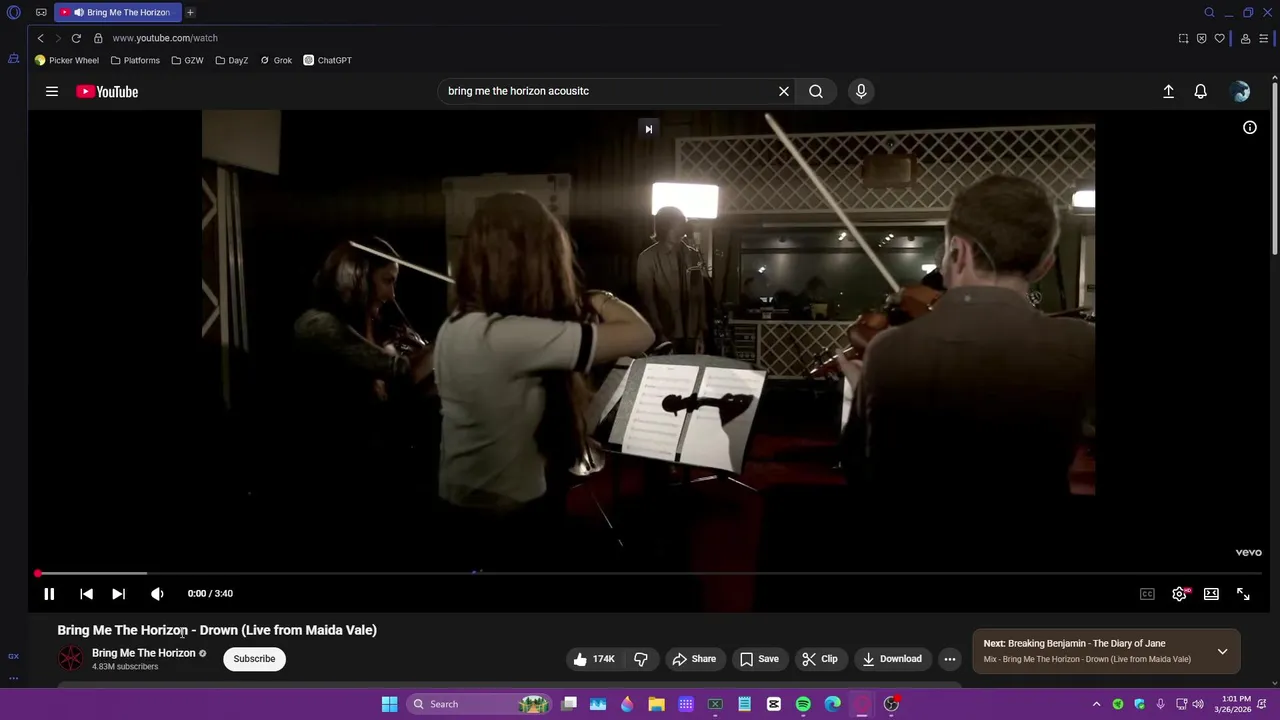The height and width of the screenshot is (720, 1280).
Task: Go to YouTube home via logo
Action: (x=107, y=91)
